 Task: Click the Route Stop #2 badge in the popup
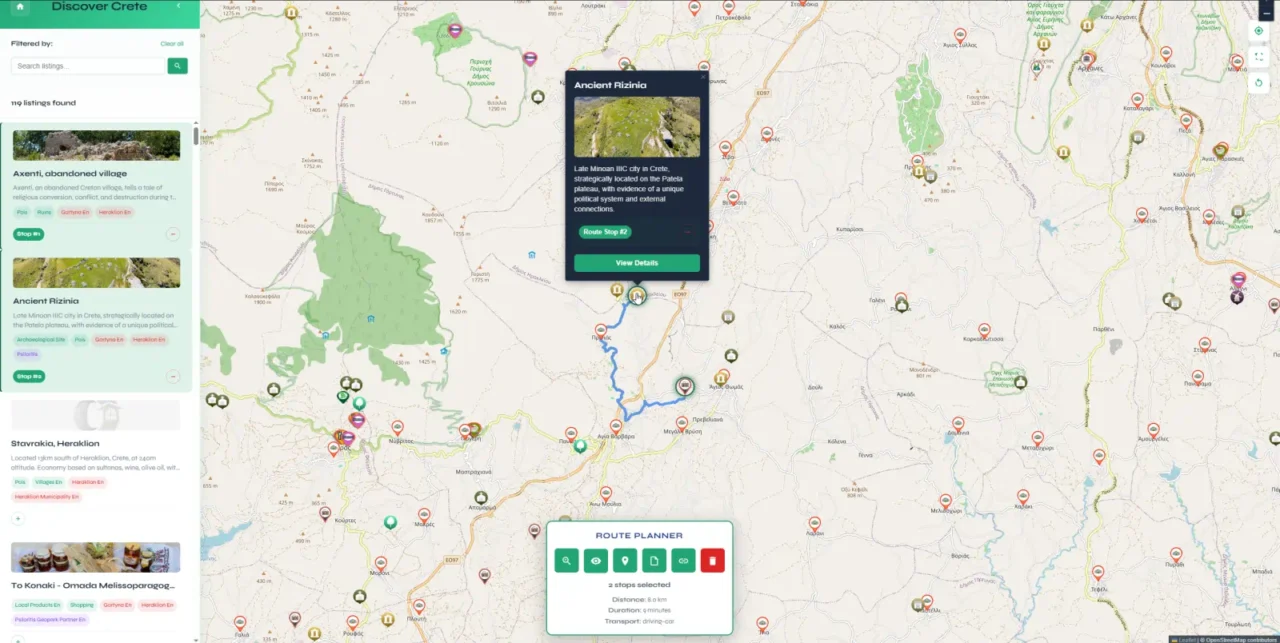605,232
